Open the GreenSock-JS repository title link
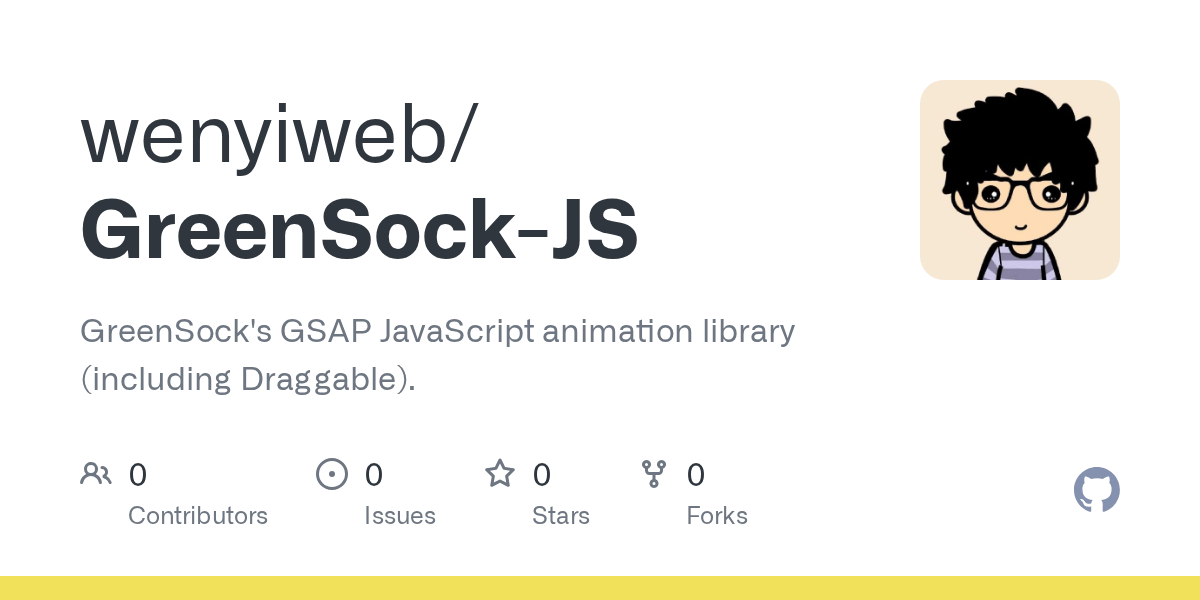 point(358,228)
